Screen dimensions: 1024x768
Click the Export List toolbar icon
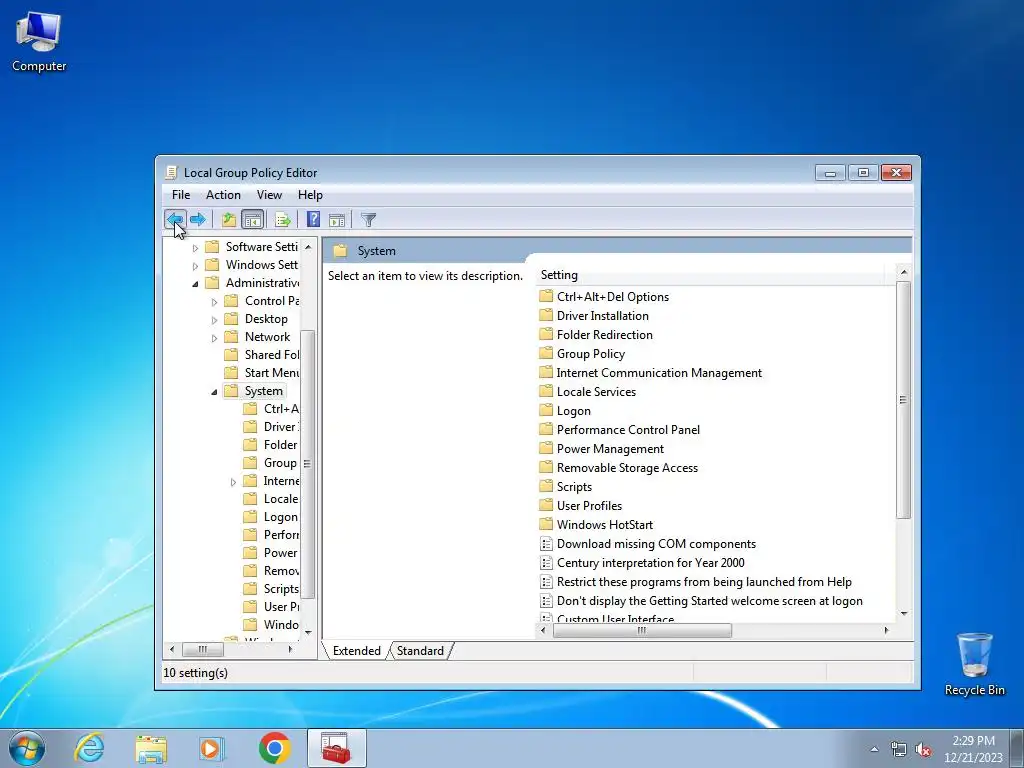pyautogui.click(x=283, y=219)
